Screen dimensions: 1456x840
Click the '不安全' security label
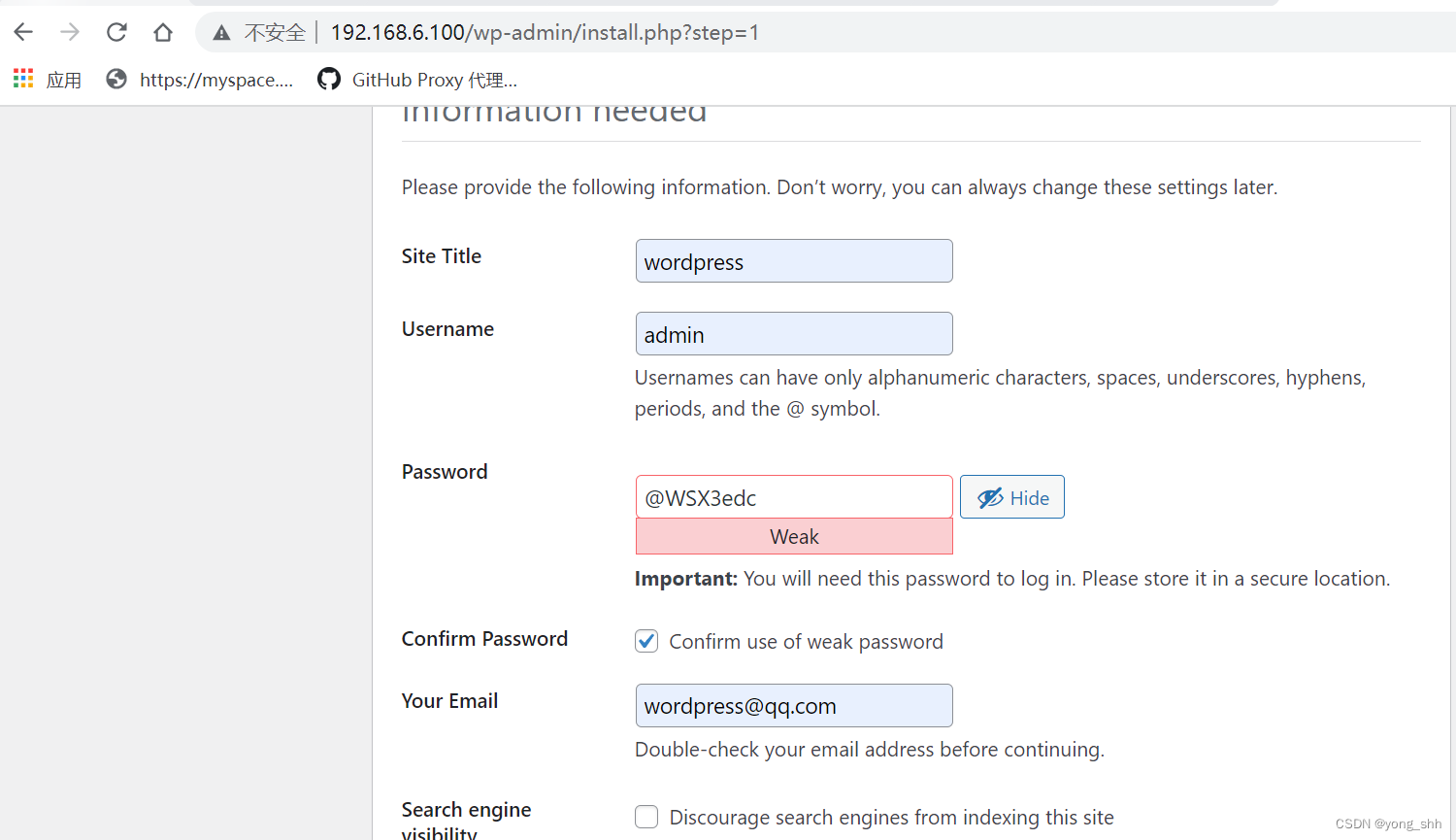pyautogui.click(x=275, y=33)
